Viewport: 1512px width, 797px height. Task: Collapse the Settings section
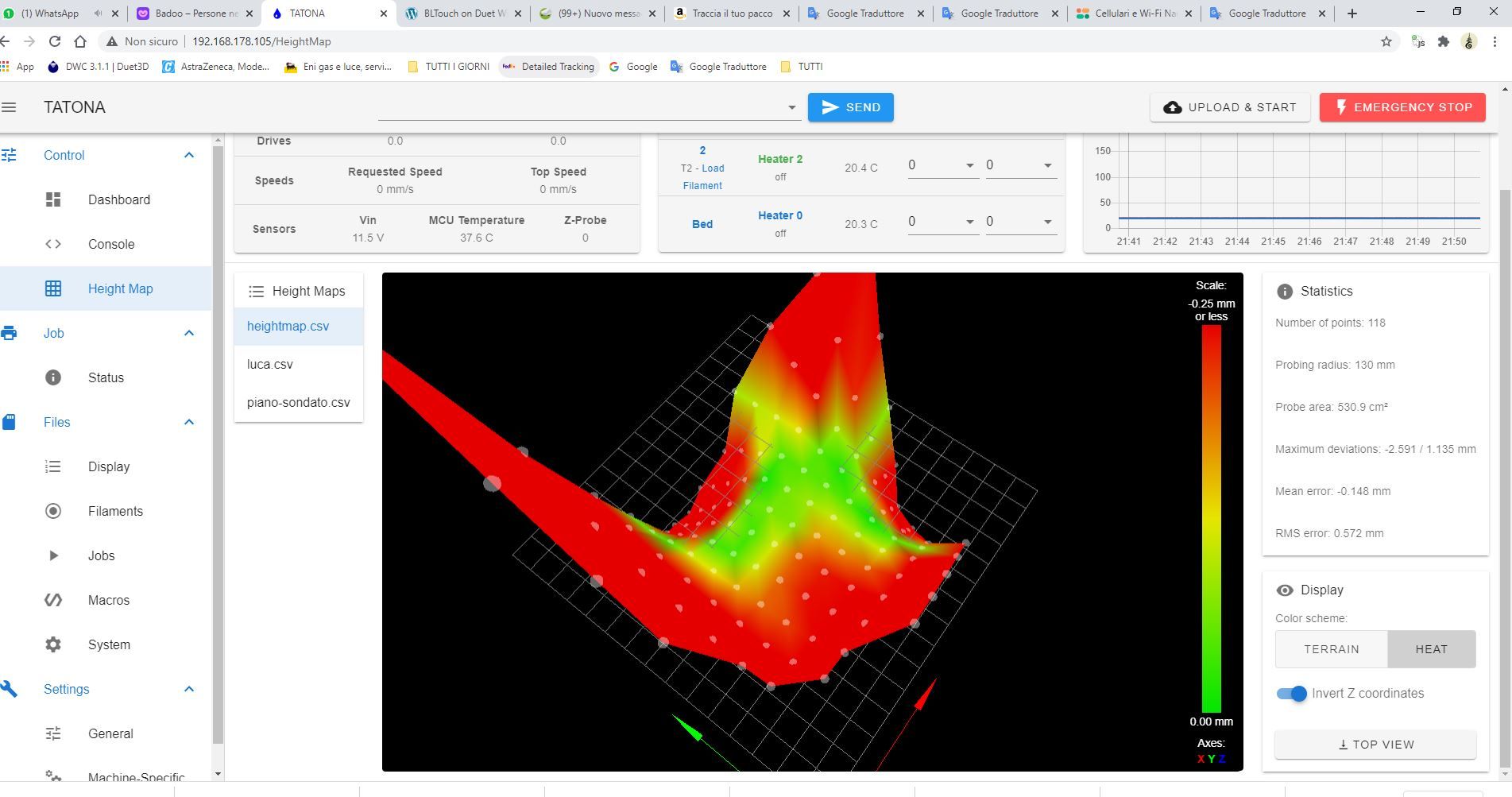[189, 689]
